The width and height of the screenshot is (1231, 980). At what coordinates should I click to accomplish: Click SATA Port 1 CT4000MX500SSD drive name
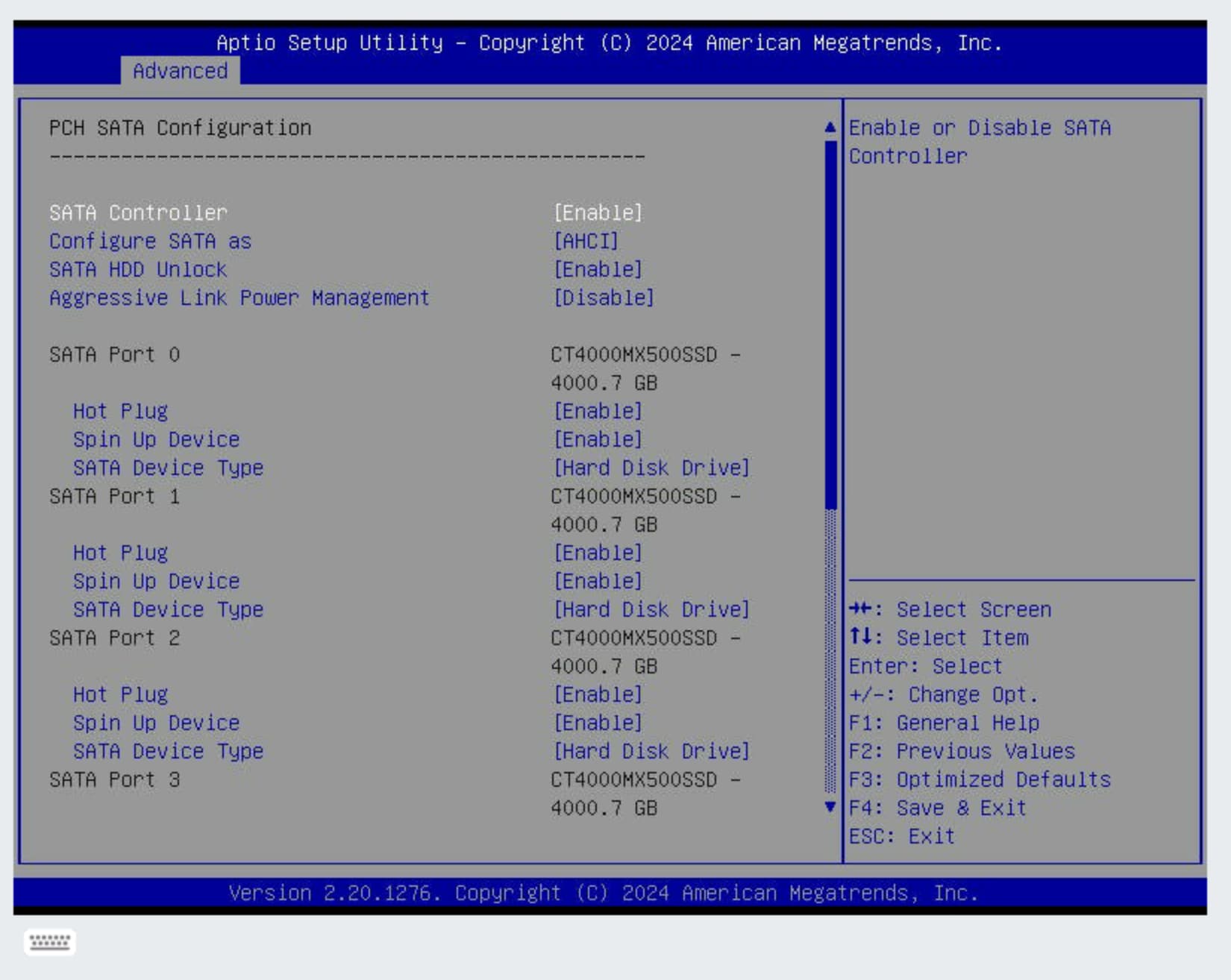633,496
